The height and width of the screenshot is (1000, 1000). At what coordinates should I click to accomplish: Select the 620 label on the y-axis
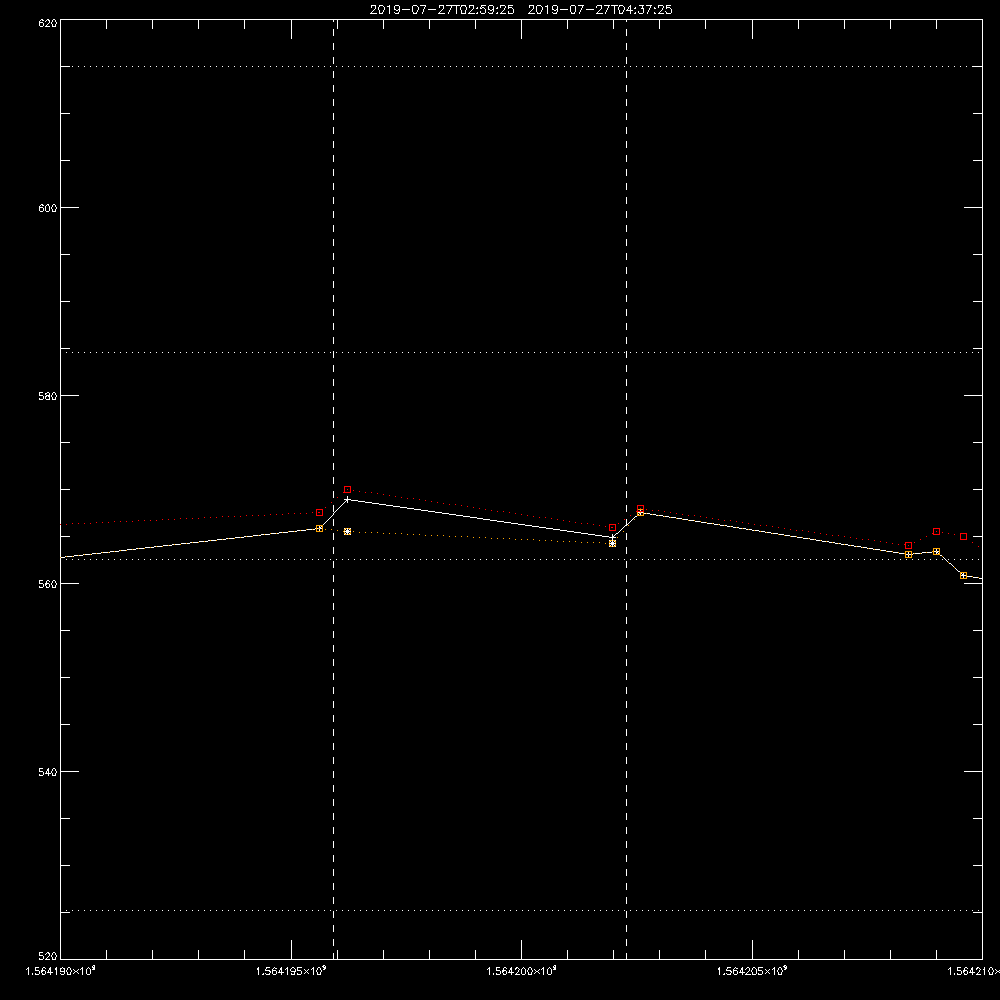48,23
